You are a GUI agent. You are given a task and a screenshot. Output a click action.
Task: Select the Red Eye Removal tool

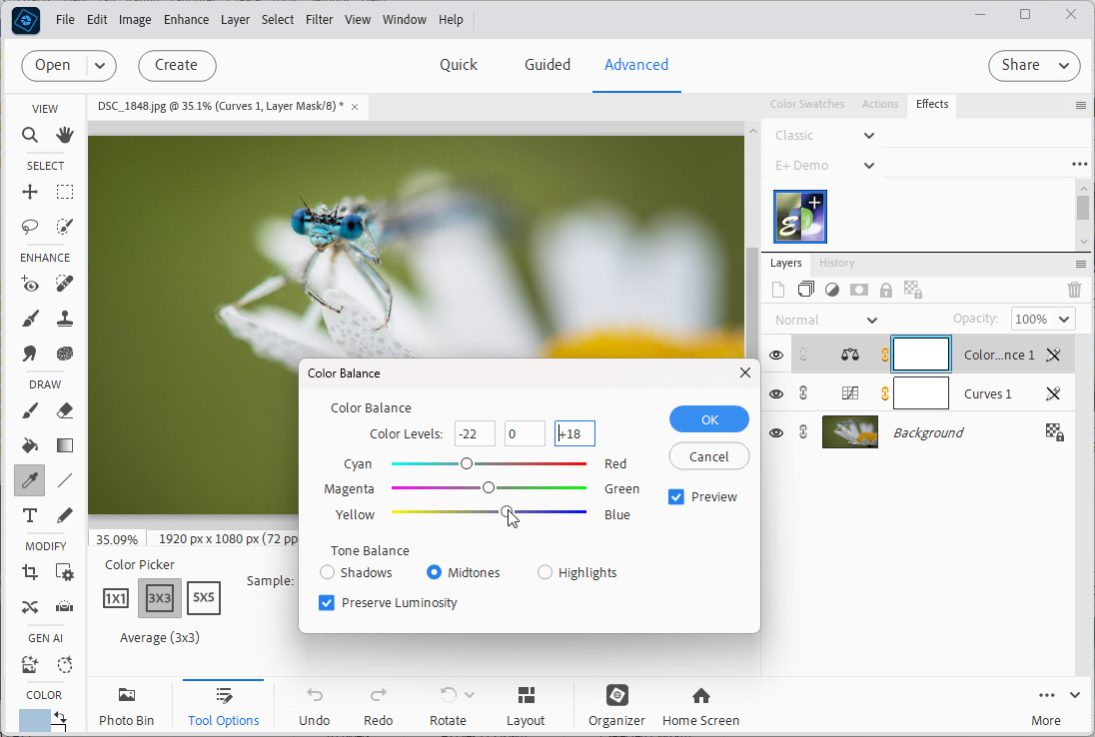29,284
